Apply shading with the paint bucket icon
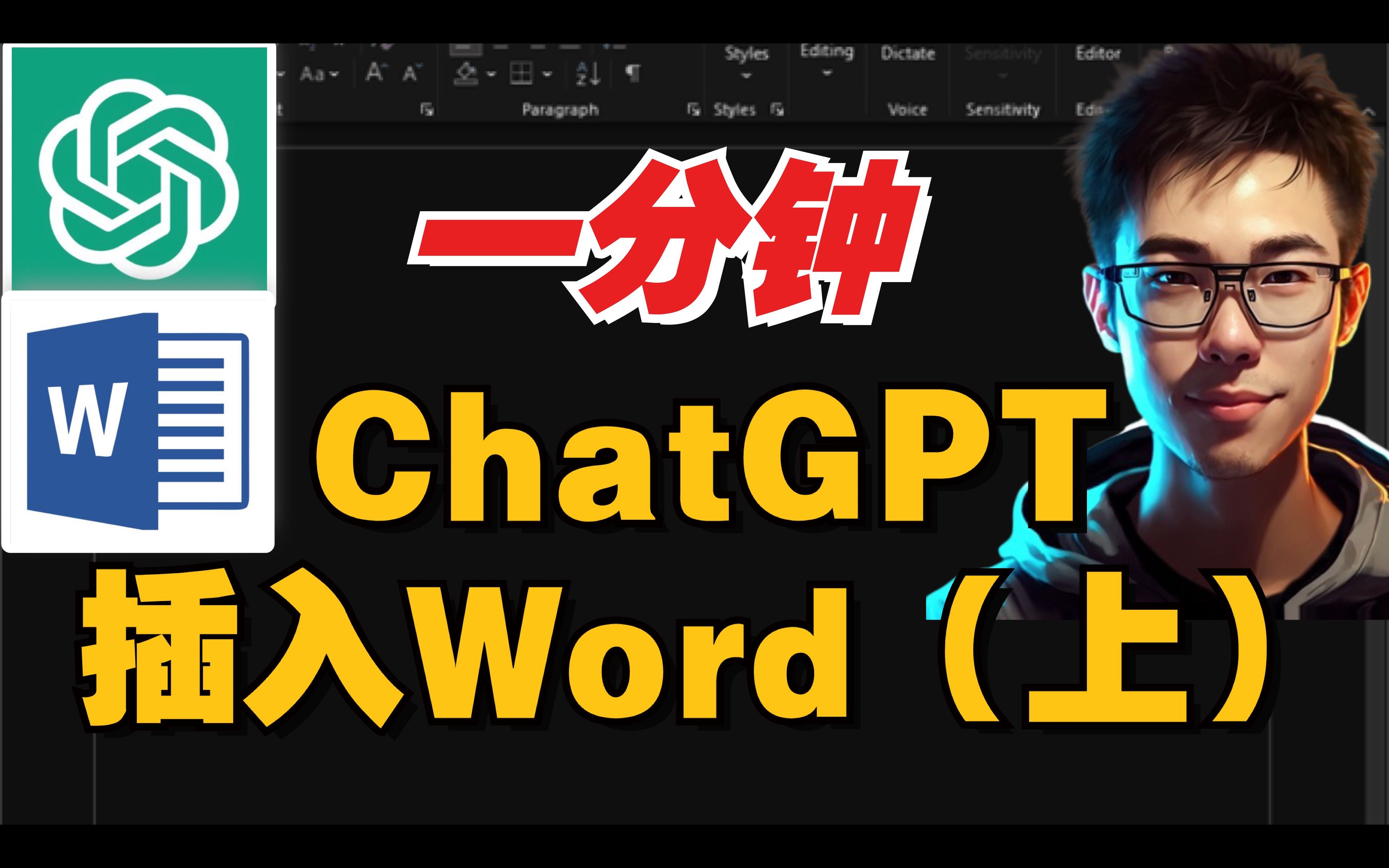Screen dimensions: 1389x868 pyautogui.click(x=466, y=73)
